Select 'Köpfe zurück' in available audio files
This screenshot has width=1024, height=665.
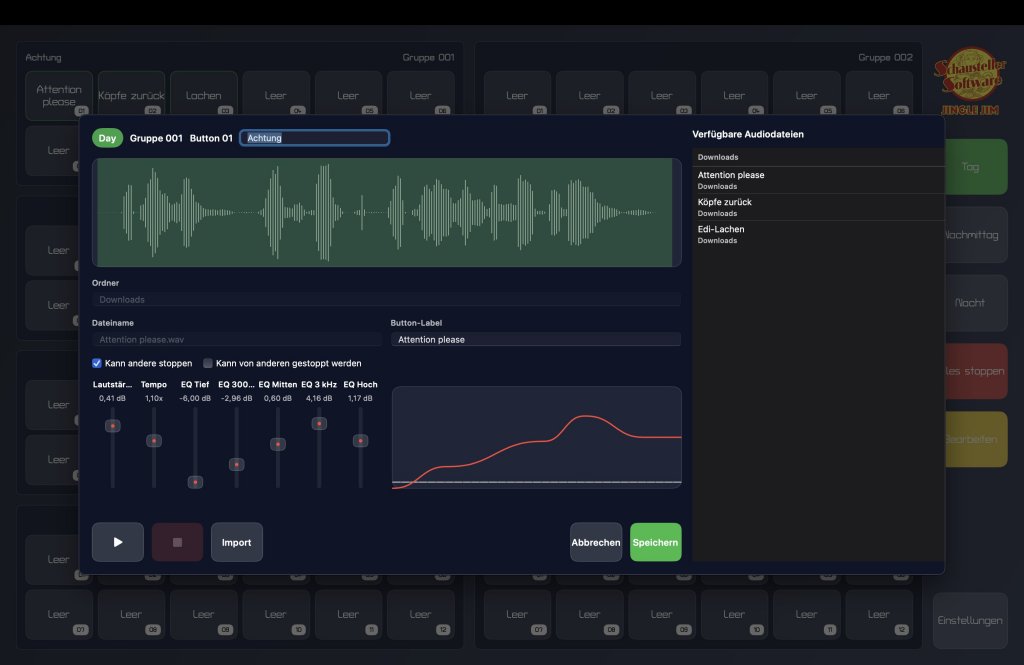[818, 207]
